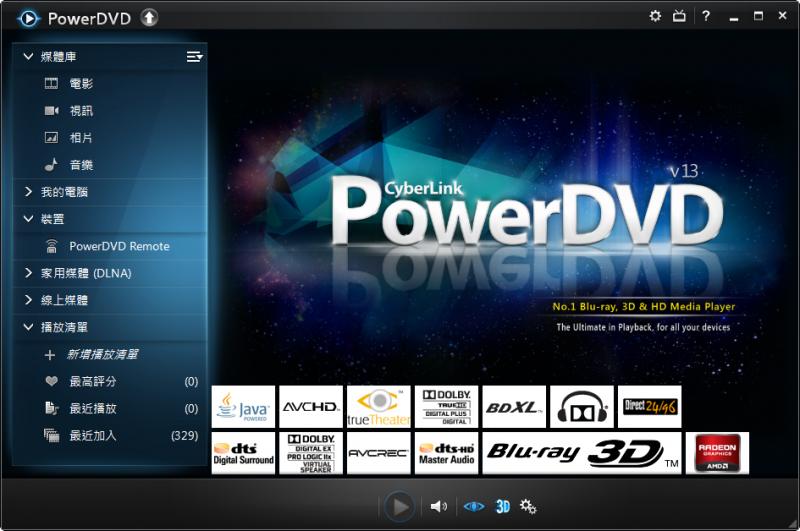Click the trueTheater logo
Screen dimensions: 800x531
379,407
